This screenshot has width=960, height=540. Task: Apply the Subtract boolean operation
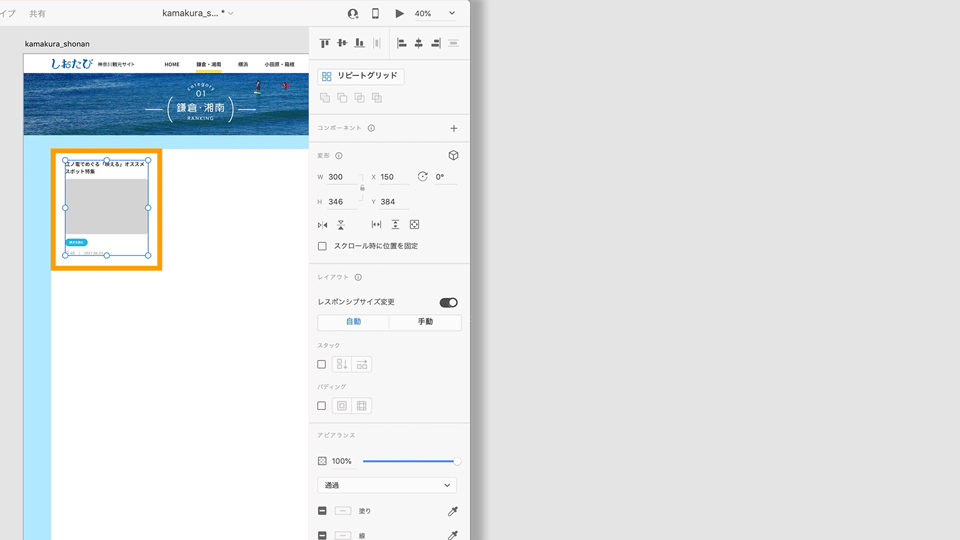[x=342, y=98]
